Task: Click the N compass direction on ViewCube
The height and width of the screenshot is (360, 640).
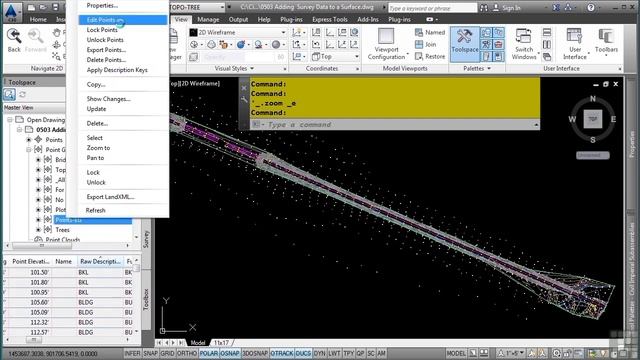Action: point(593,99)
